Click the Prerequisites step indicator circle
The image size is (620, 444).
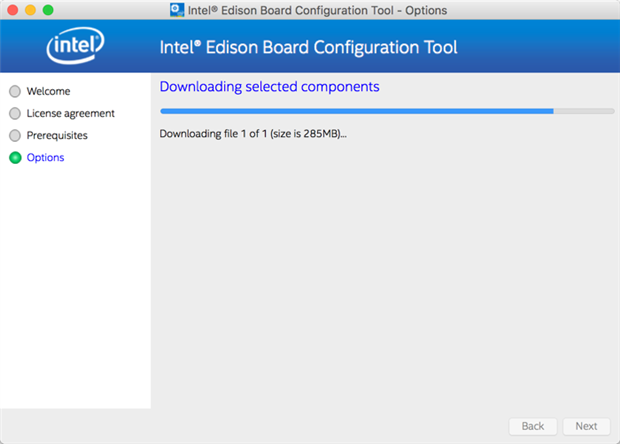(x=15, y=135)
